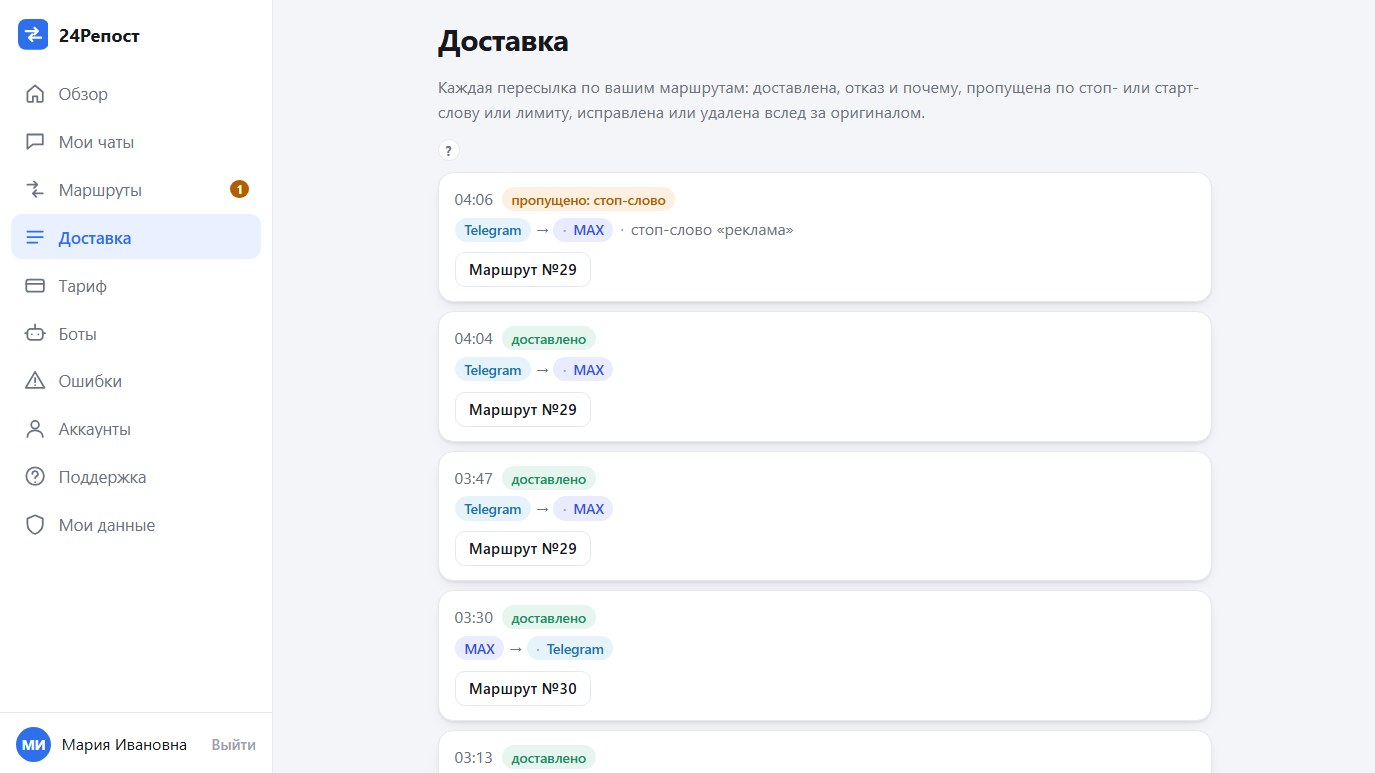This screenshot has height=773, width=1375.
Task: Click the lines icon beside Доставка
Action: pos(35,238)
